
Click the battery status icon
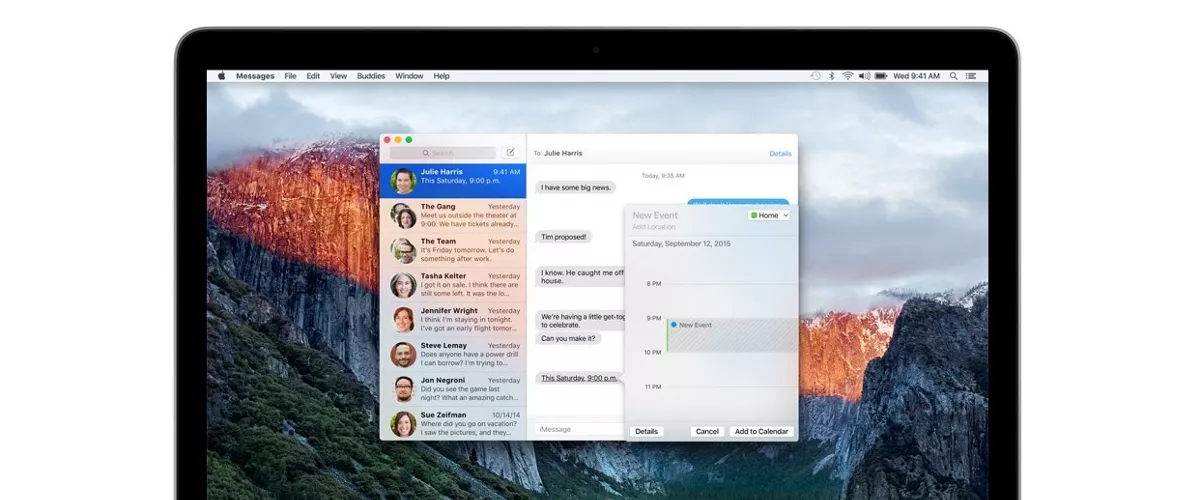pos(881,76)
